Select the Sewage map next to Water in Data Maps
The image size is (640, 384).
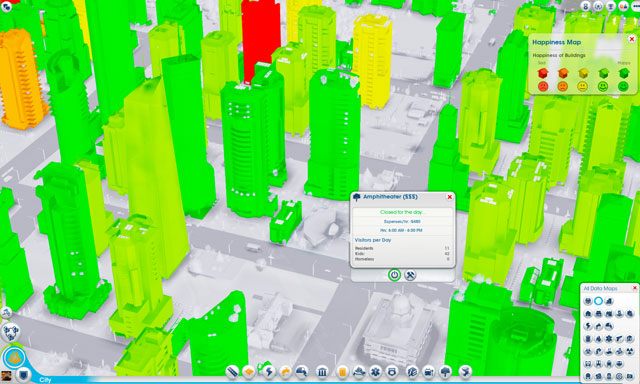click(609, 326)
